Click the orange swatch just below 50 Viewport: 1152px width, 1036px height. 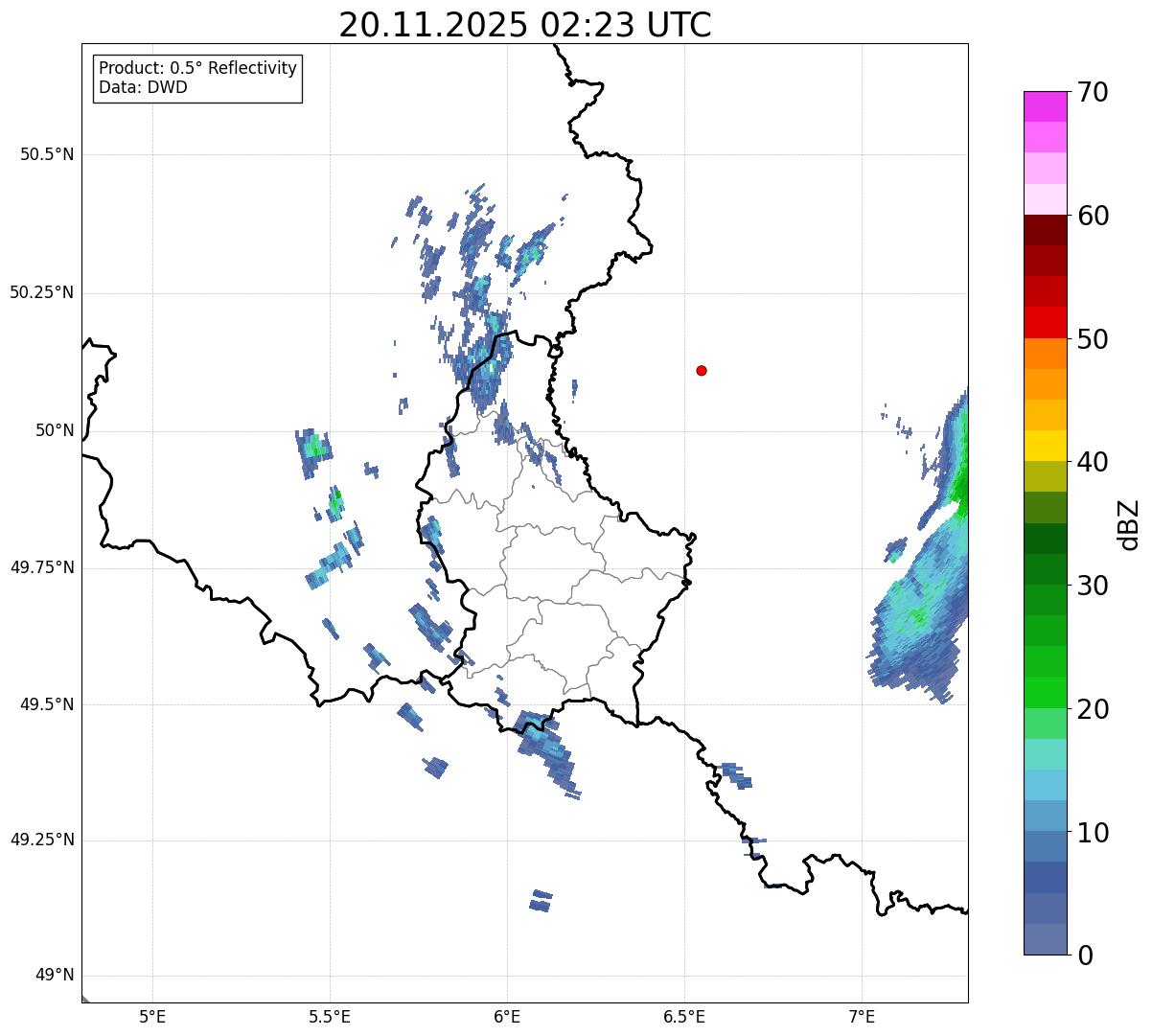[1045, 354]
